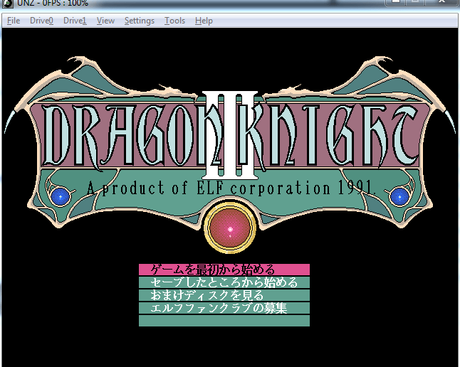The width and height of the screenshot is (460, 367).
Task: Open the Settings menu
Action: 139,21
